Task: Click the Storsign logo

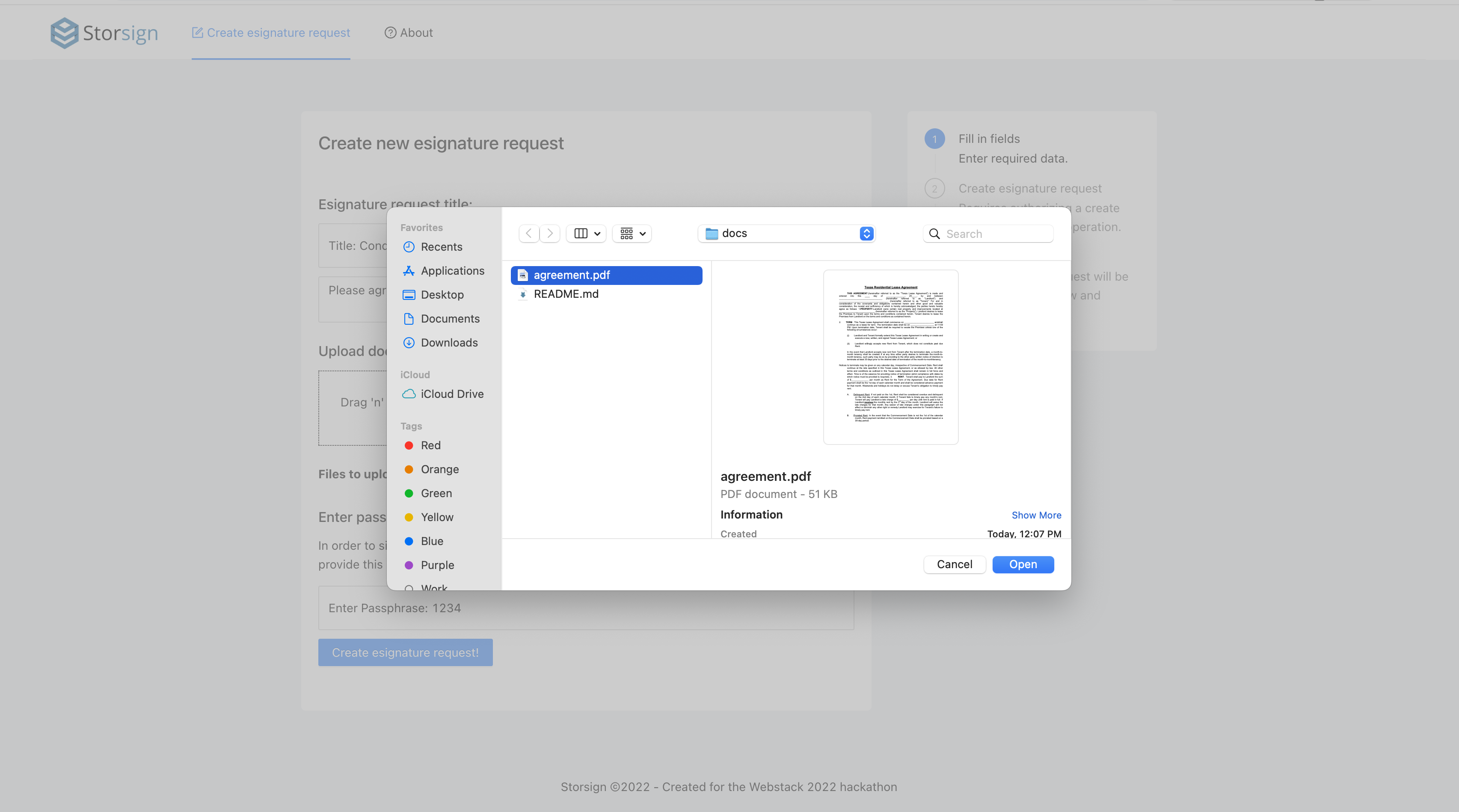Action: 104,33
